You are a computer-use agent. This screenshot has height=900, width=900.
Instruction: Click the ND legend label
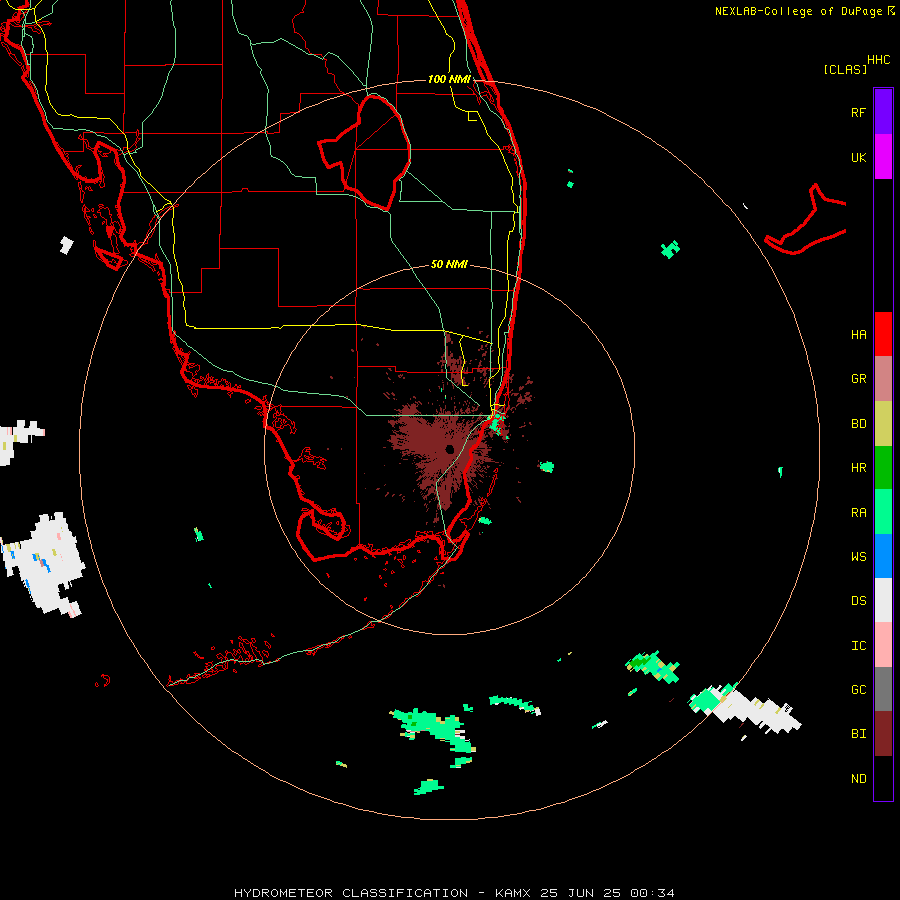click(x=858, y=779)
